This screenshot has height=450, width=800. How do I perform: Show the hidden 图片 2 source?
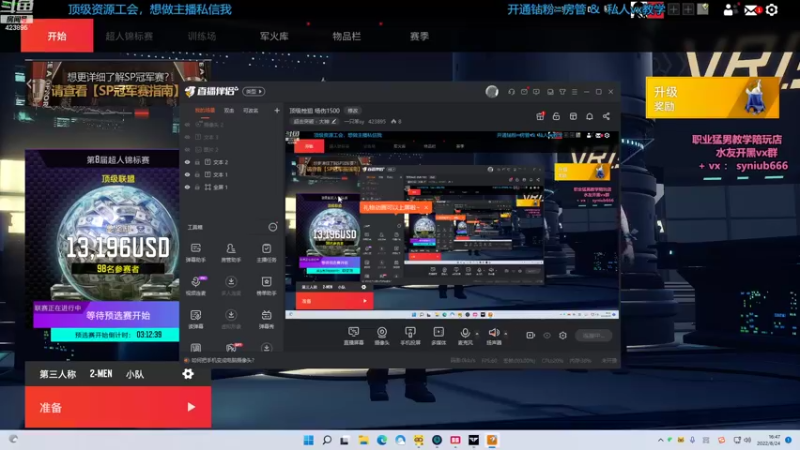point(187,149)
